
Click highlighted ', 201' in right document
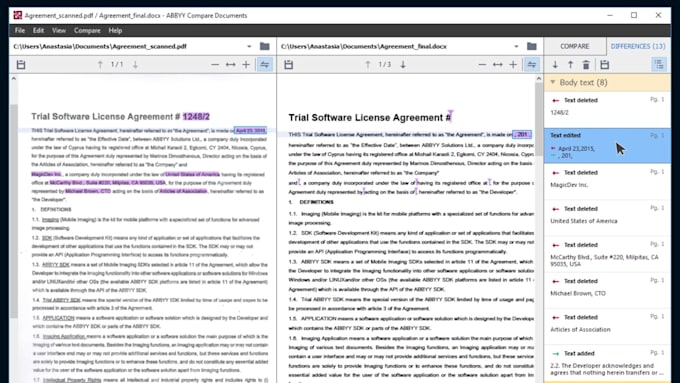click(x=521, y=134)
